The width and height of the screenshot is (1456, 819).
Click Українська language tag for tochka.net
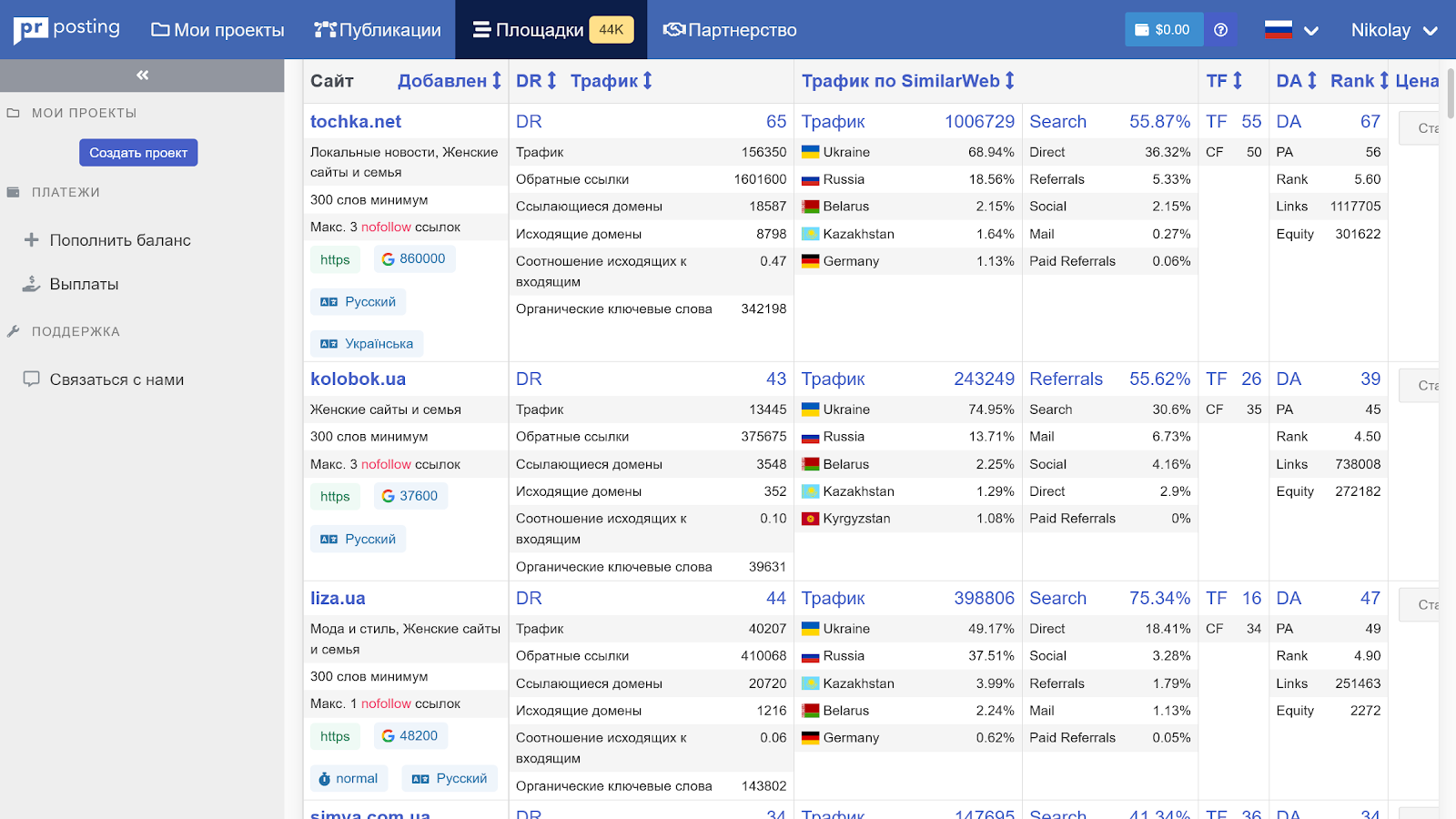367,344
